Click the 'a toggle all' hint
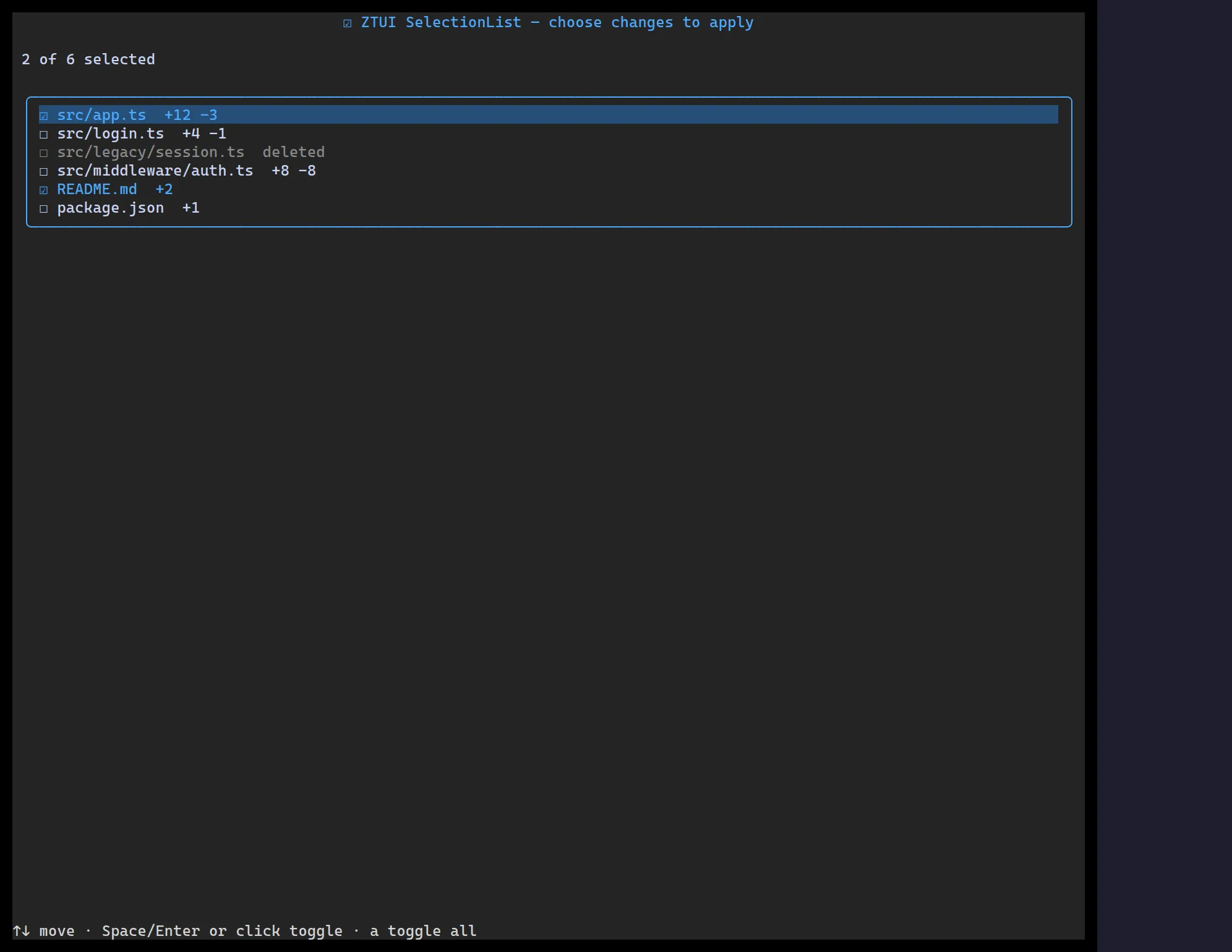1232x952 pixels. (x=423, y=931)
